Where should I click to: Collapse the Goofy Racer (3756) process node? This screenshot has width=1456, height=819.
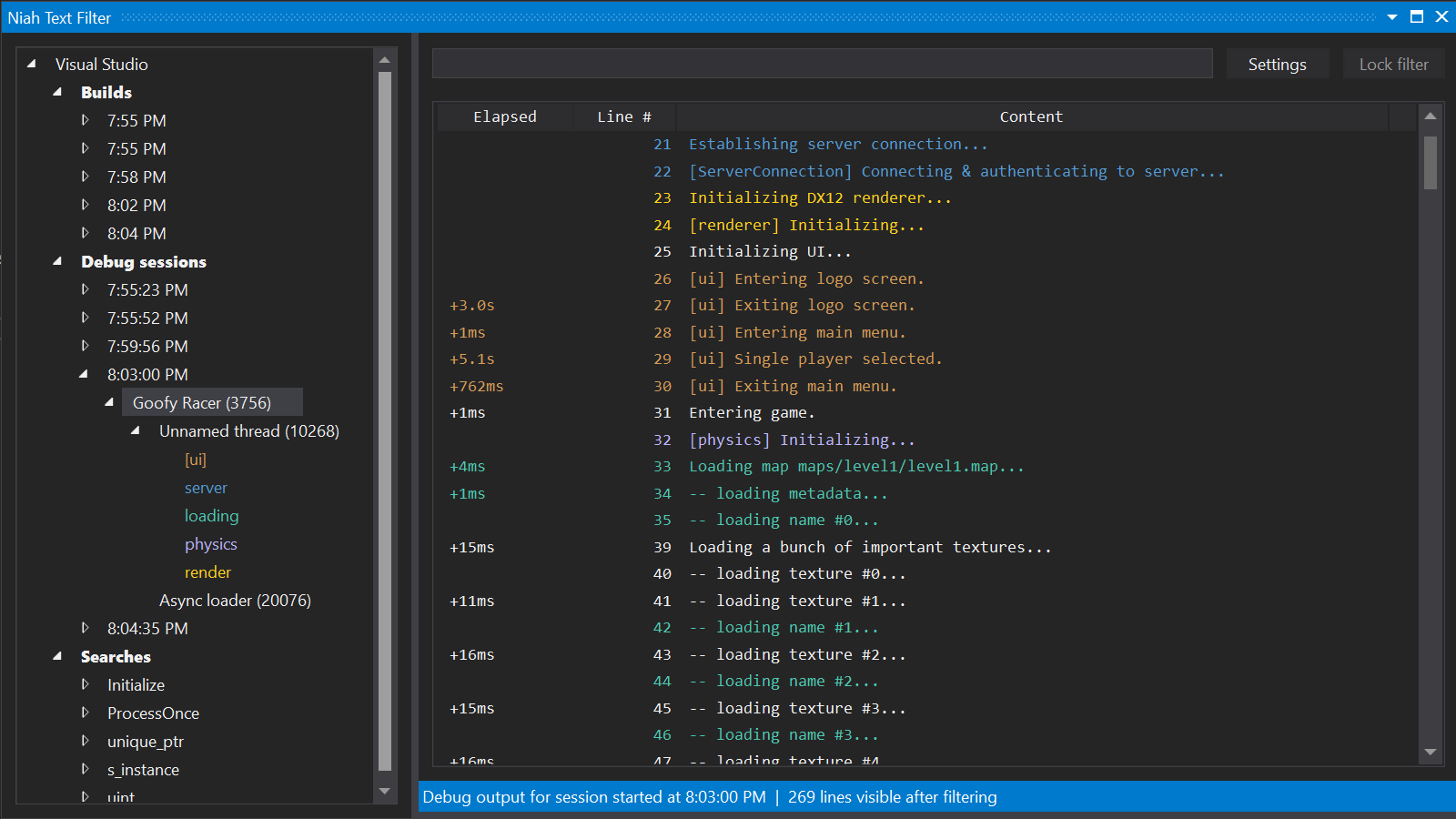point(108,401)
